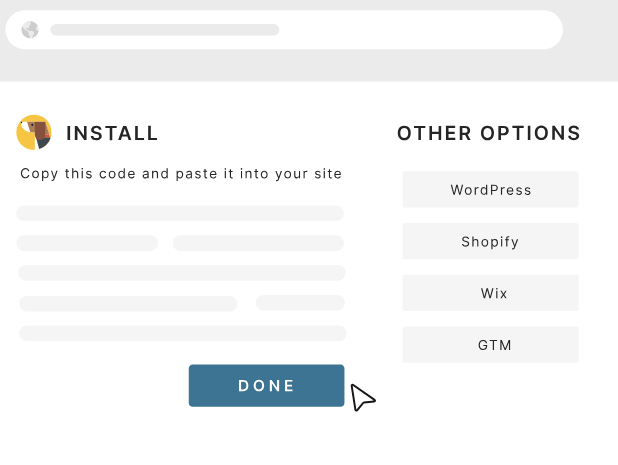Click the third full-width code line
This screenshot has height=465, width=618.
tap(181, 273)
